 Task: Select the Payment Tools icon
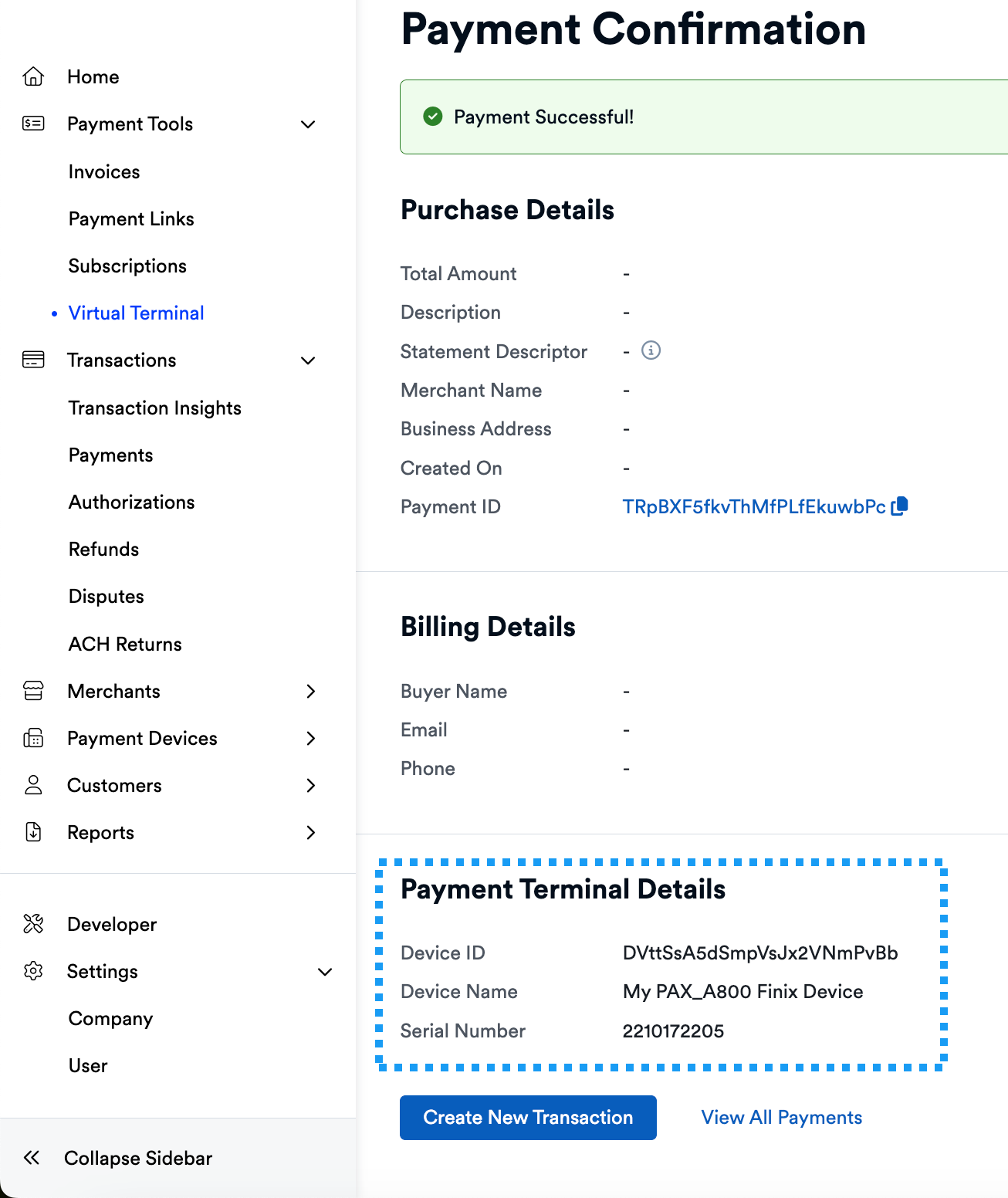tap(33, 124)
